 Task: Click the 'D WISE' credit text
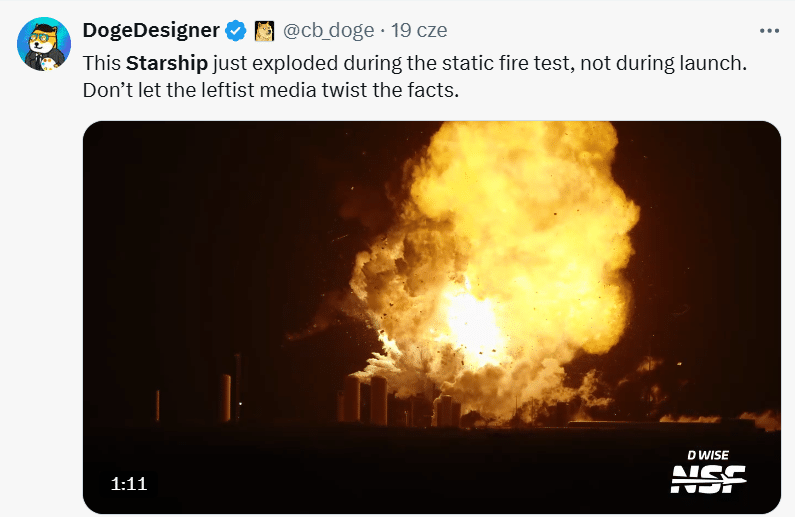click(x=708, y=456)
